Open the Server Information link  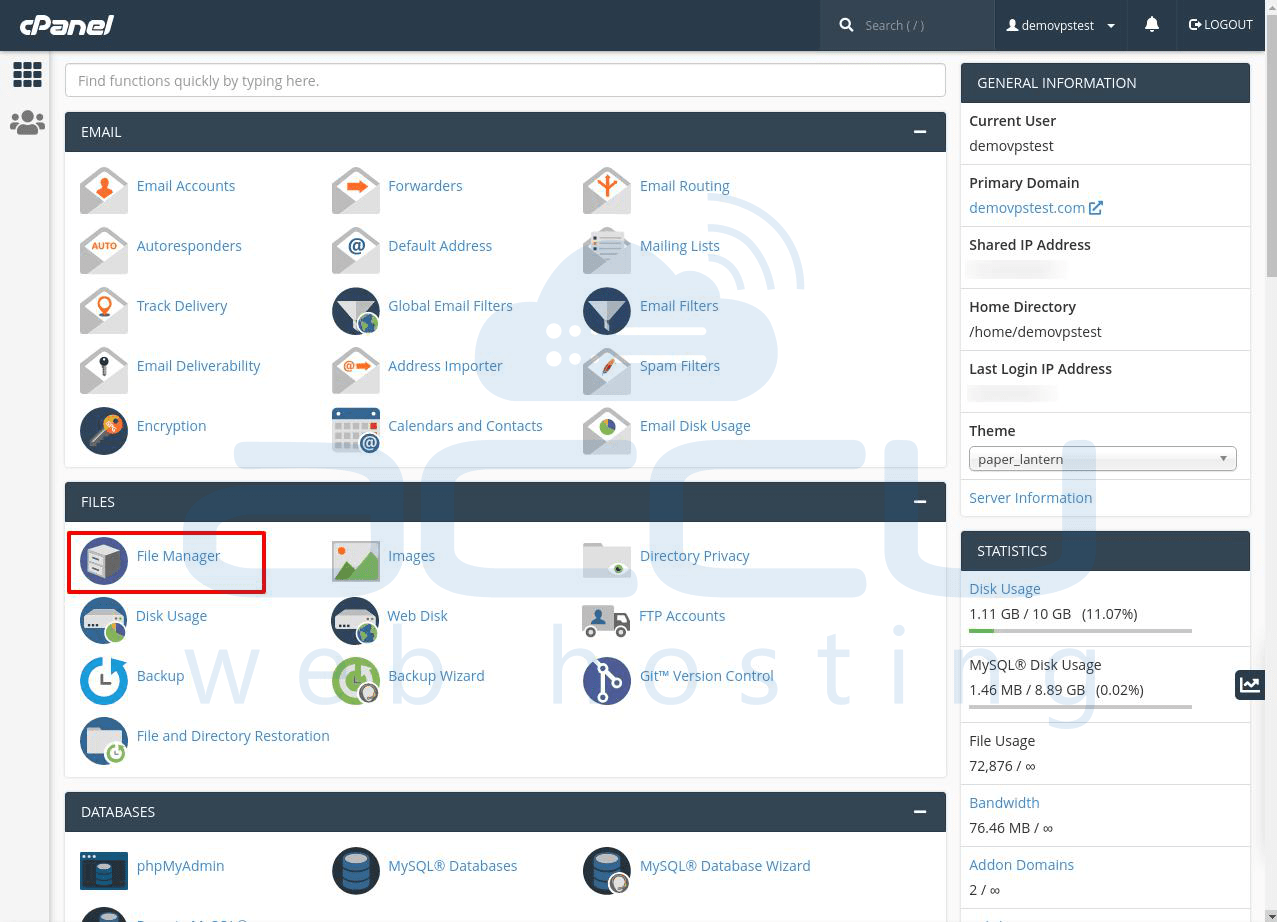(x=1030, y=498)
